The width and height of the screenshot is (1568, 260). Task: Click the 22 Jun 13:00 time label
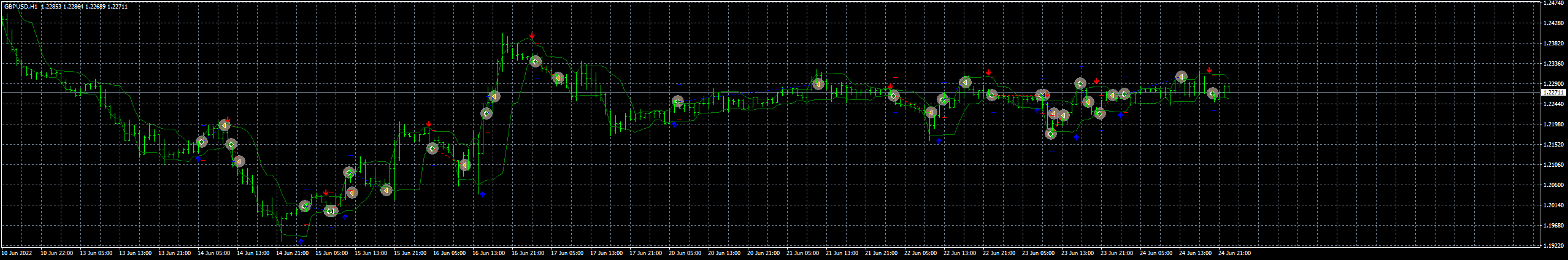960,253
